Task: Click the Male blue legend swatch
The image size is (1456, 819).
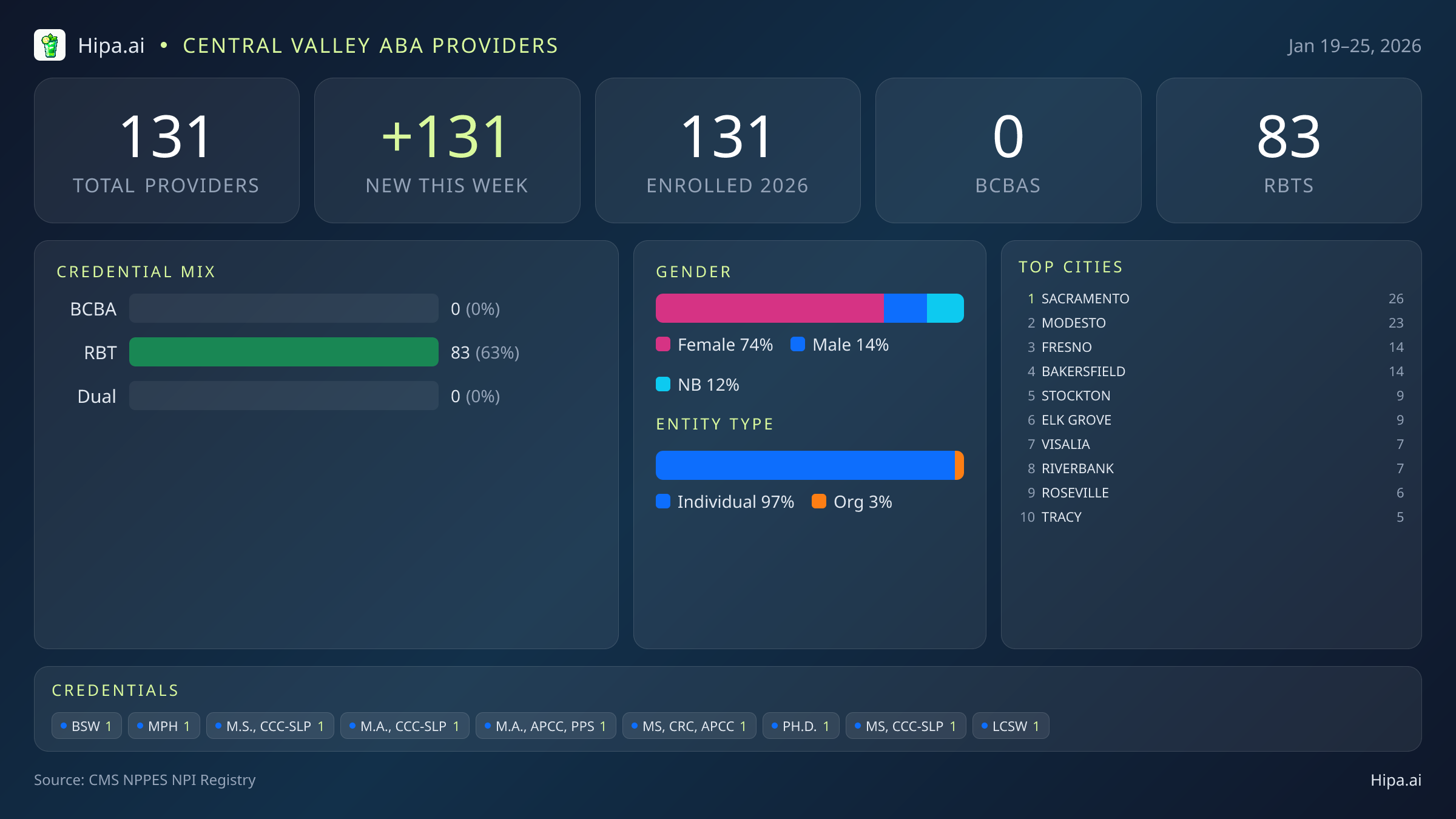Action: [x=798, y=345]
